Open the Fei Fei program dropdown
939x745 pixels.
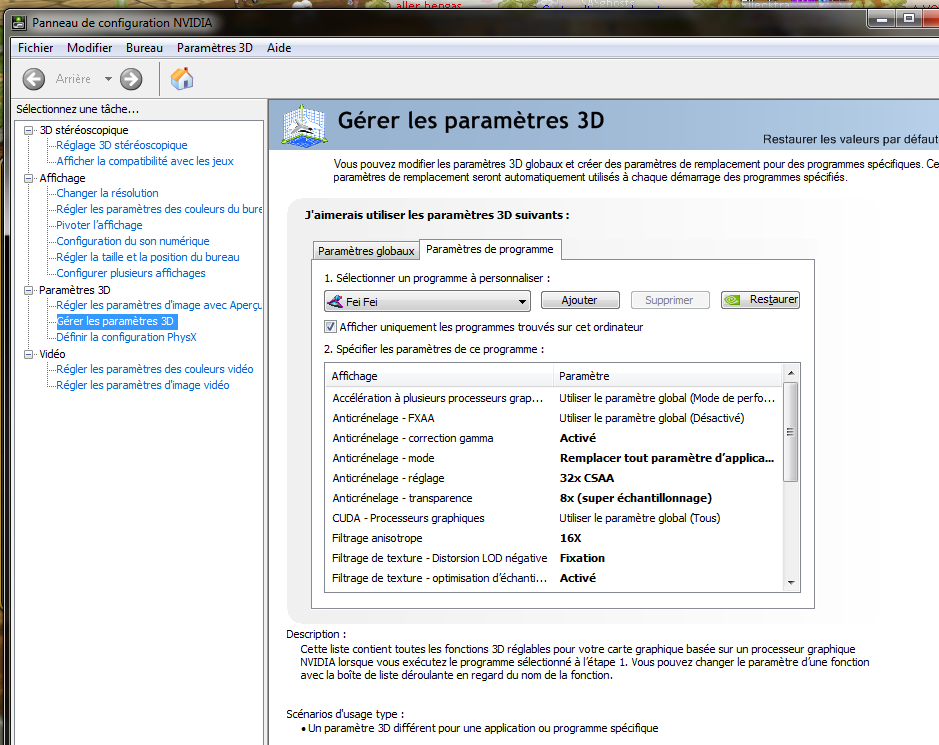click(x=428, y=301)
